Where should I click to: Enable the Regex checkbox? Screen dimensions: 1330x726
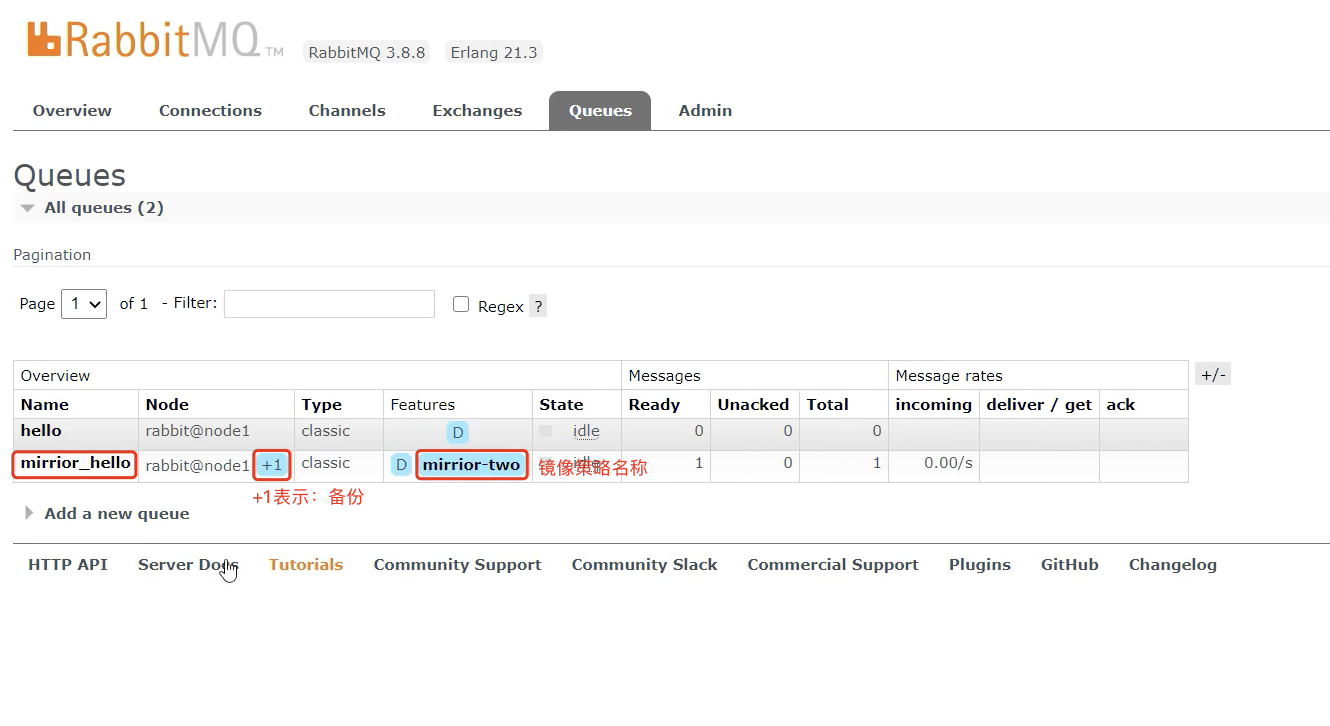[x=461, y=304]
